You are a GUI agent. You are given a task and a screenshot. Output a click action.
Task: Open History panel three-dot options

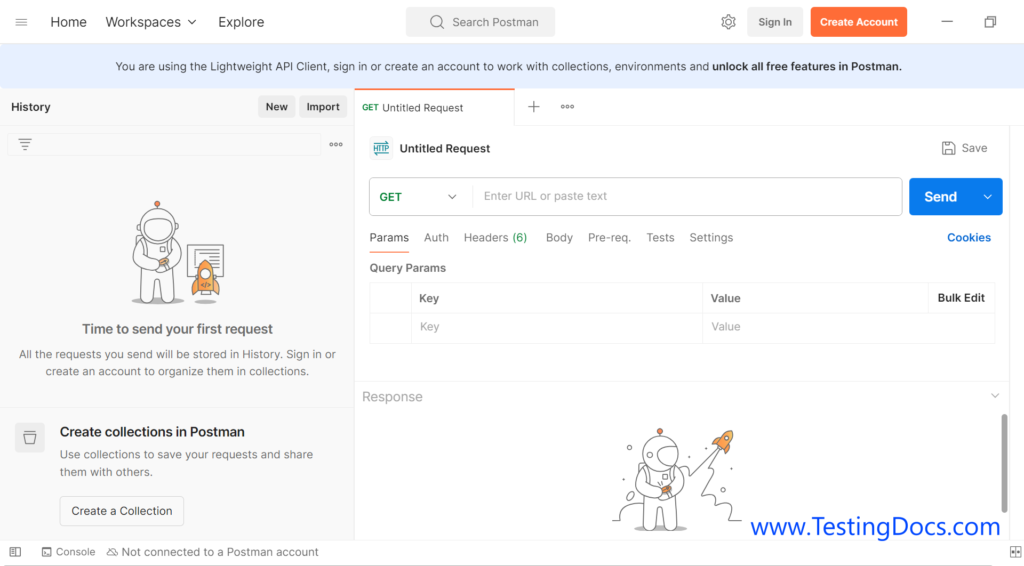click(336, 144)
